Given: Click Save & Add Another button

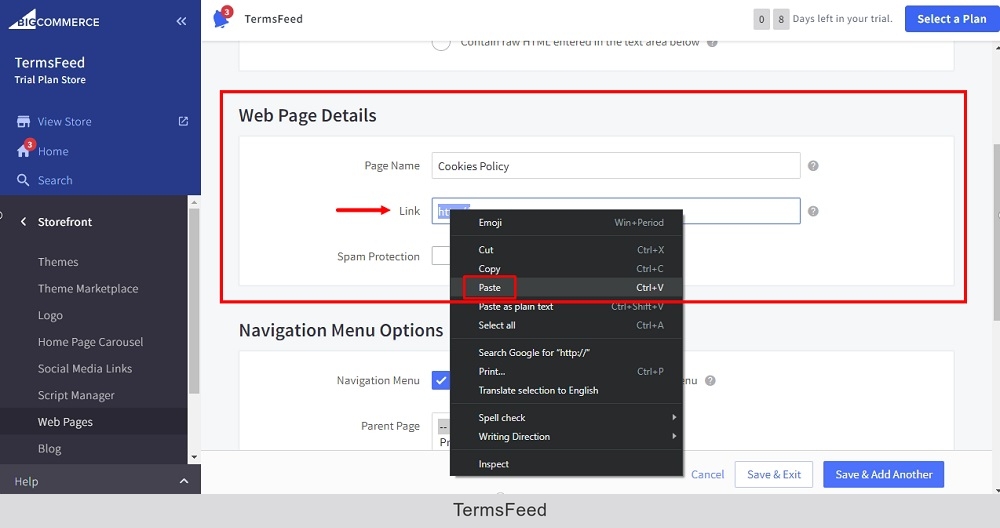Looking at the screenshot, I should click(x=883, y=474).
